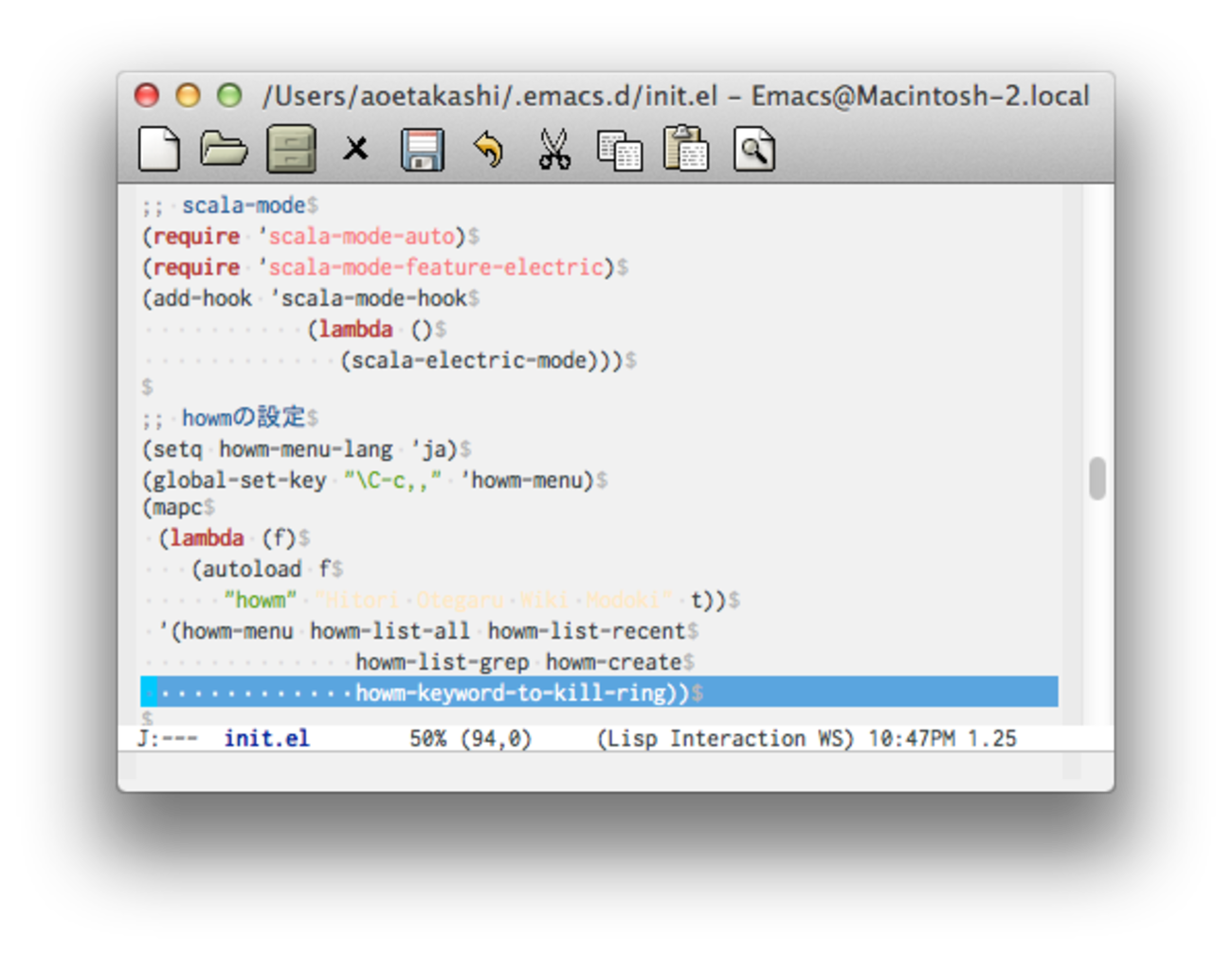The height and width of the screenshot is (955, 1232).
Task: Search with the magnifying glass icon
Action: coord(754,149)
